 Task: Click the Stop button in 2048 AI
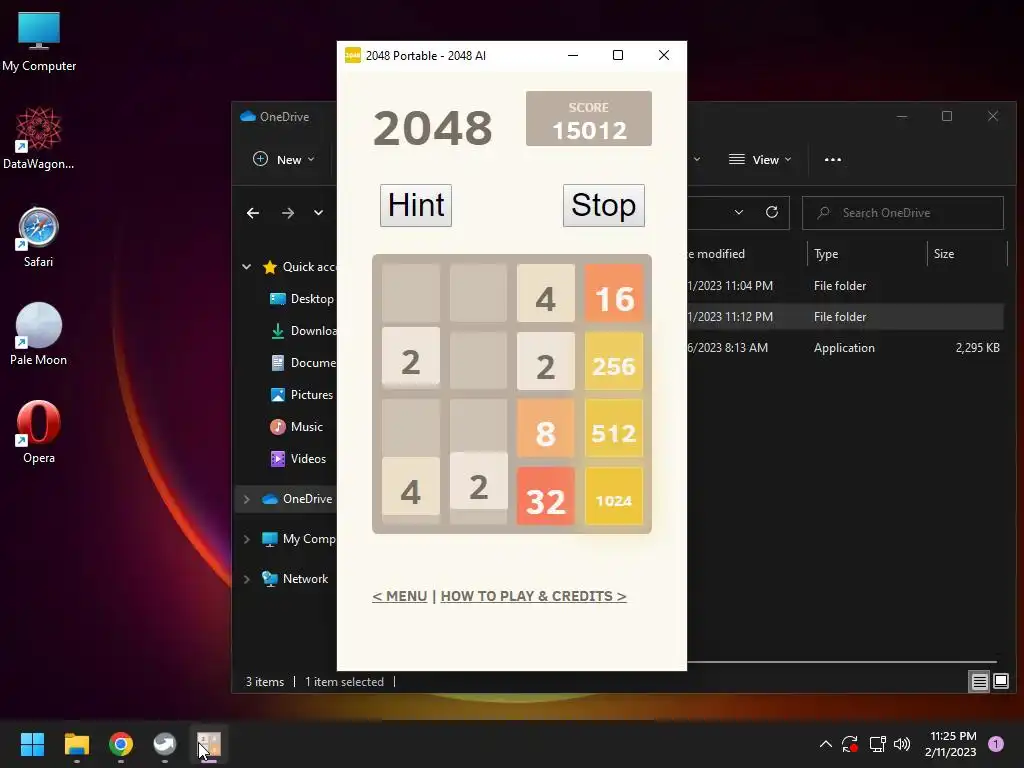tap(603, 205)
